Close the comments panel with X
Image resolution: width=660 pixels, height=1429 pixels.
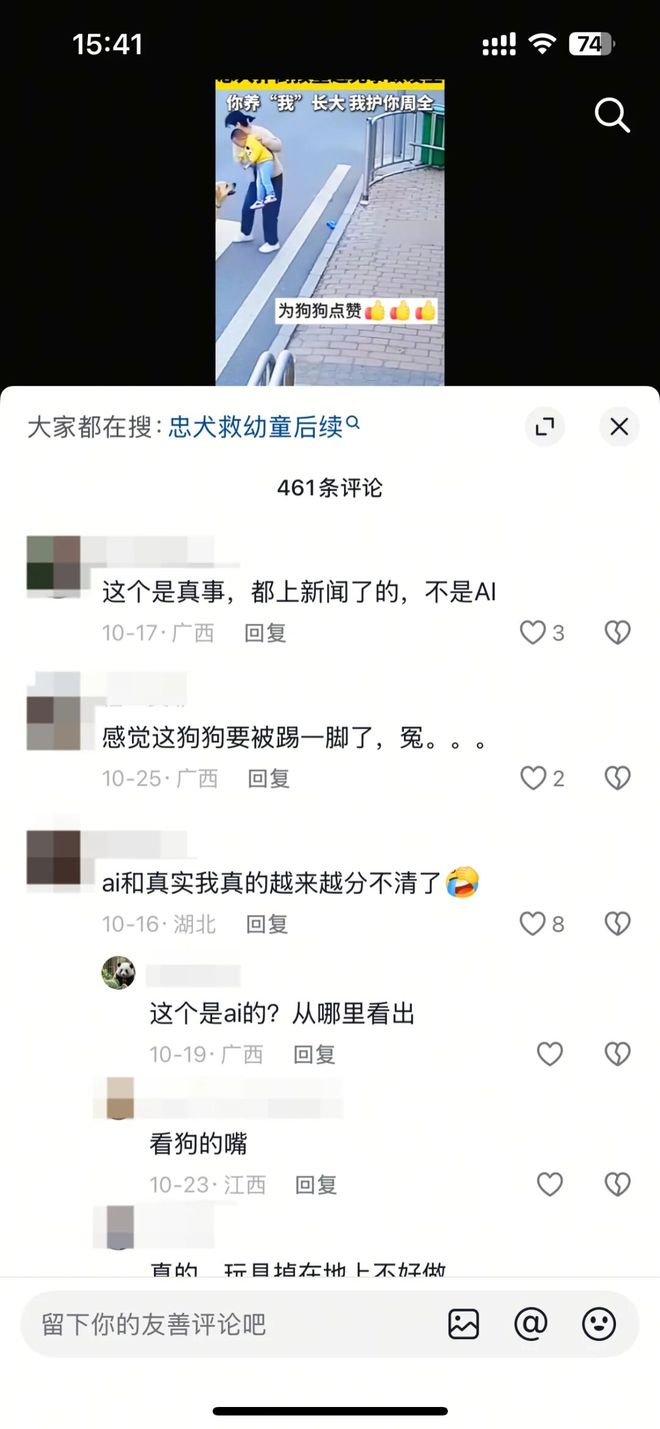tap(619, 427)
